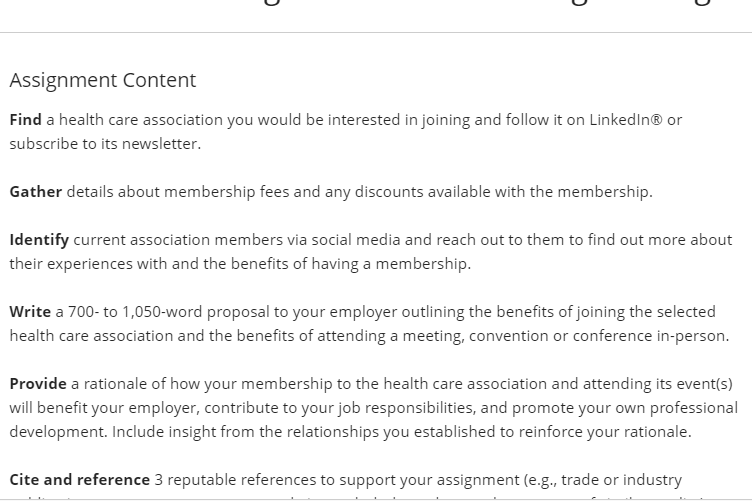
Task: Click the 700- to 1,050-word text
Action: (136, 312)
